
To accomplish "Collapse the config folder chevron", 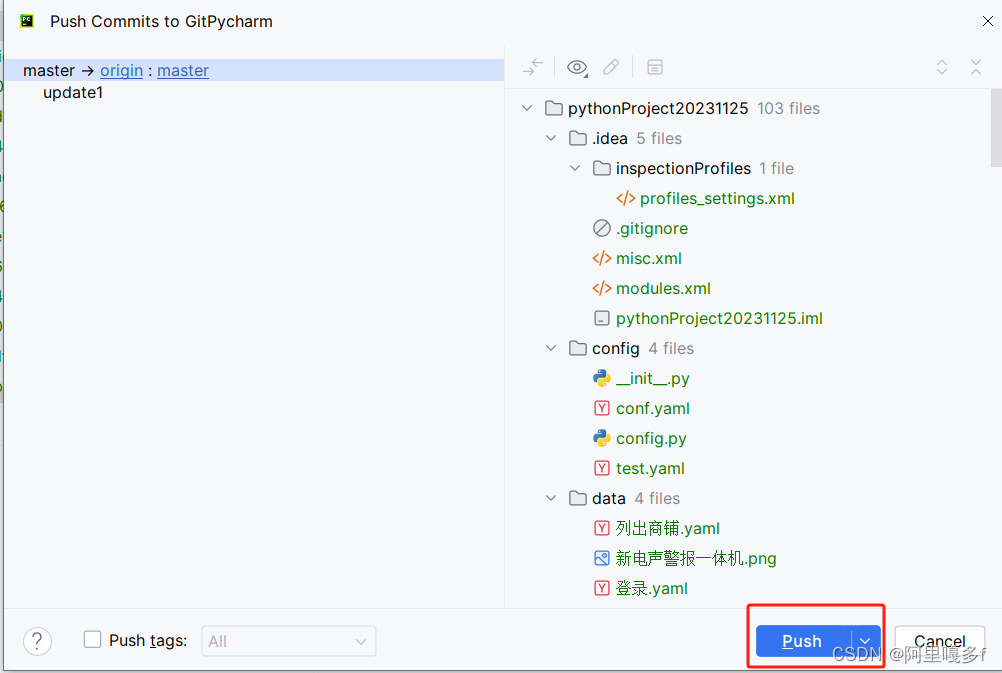I will pyautogui.click(x=551, y=348).
